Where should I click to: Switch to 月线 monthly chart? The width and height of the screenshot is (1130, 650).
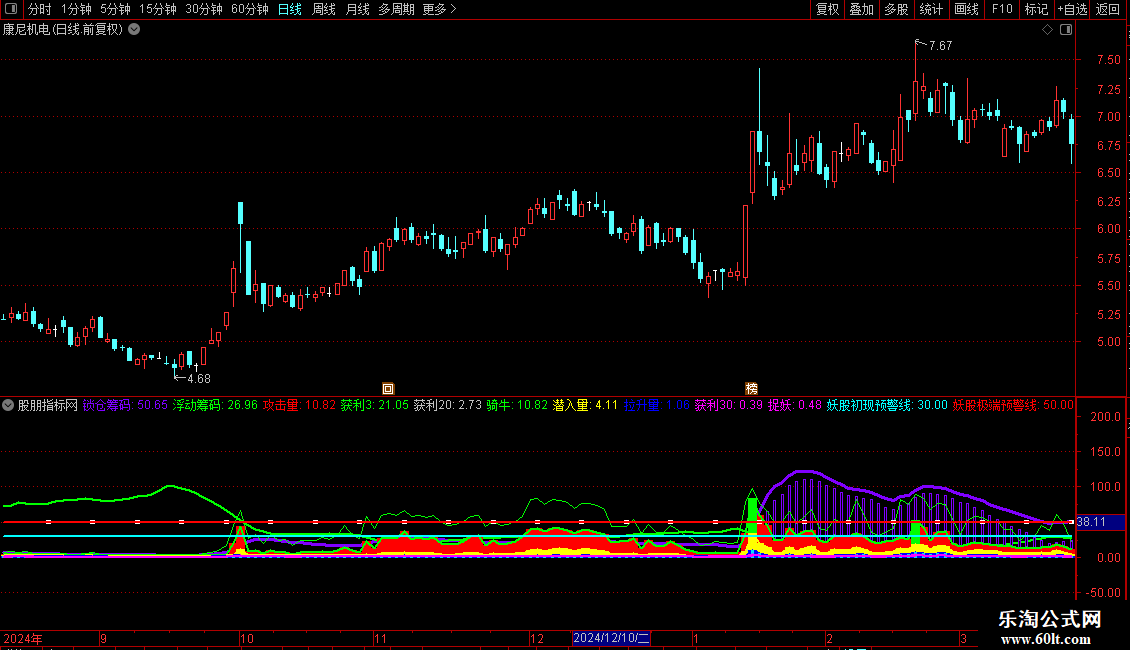[357, 9]
